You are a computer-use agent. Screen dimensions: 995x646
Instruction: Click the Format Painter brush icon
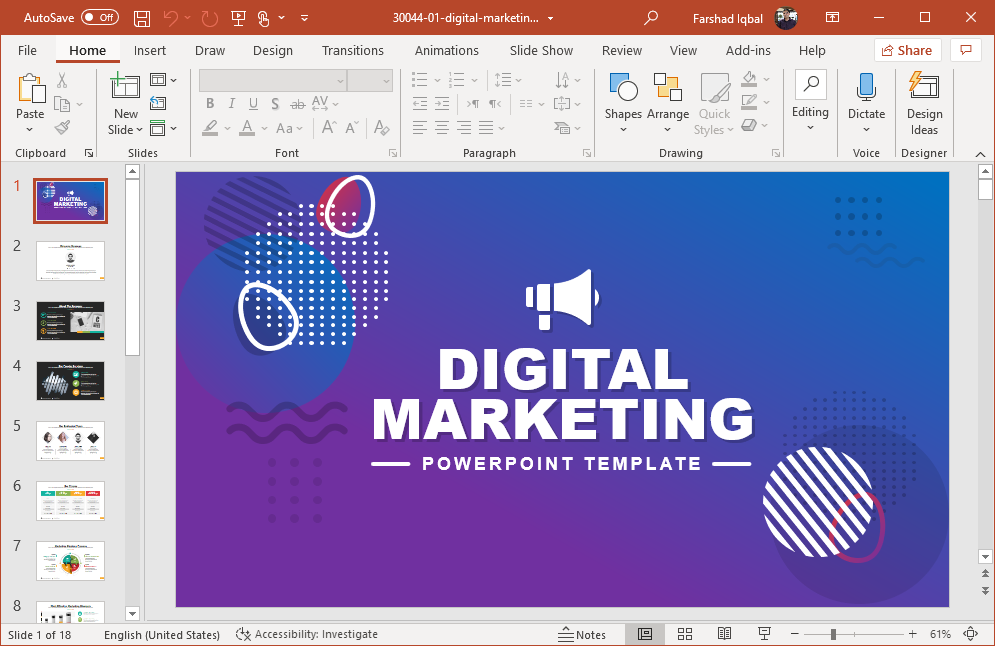coord(62,128)
